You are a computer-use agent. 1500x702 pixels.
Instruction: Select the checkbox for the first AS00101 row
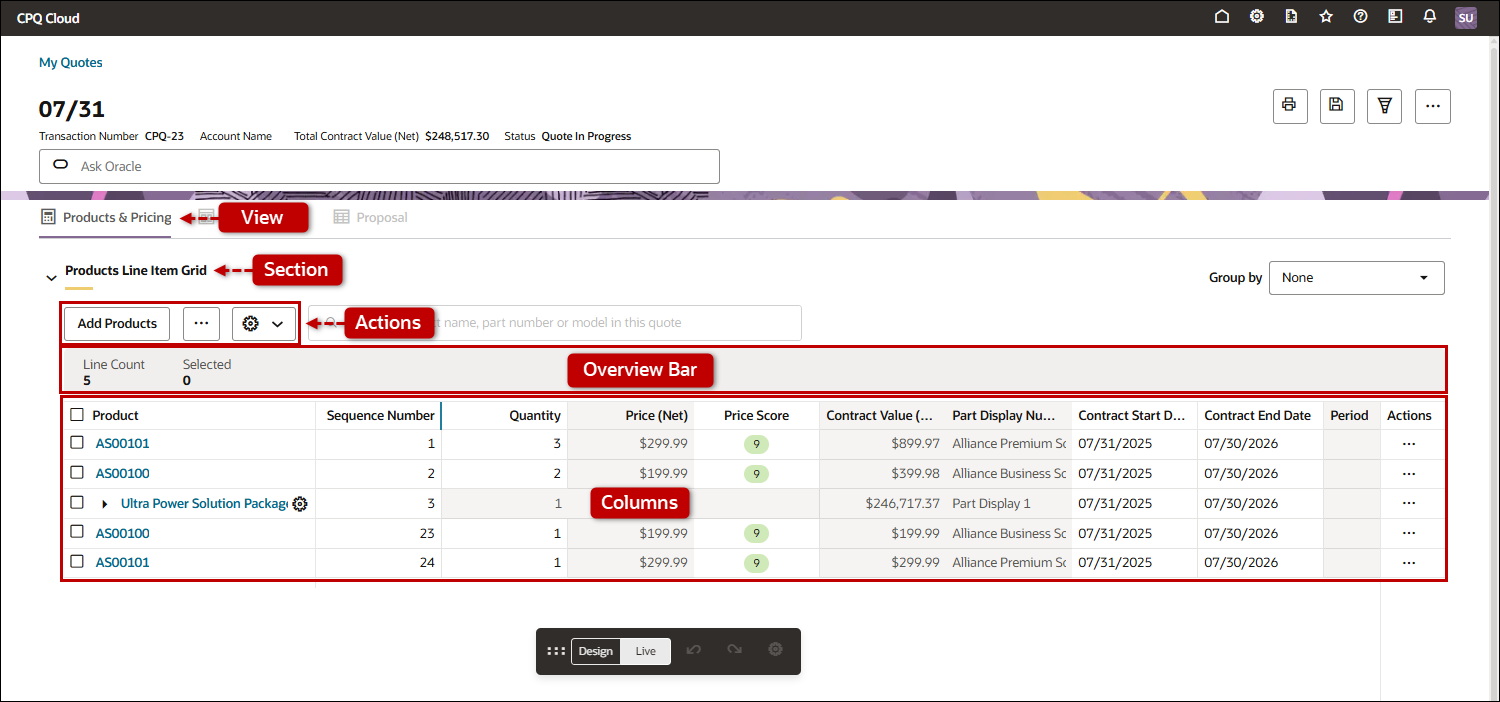tap(77, 443)
